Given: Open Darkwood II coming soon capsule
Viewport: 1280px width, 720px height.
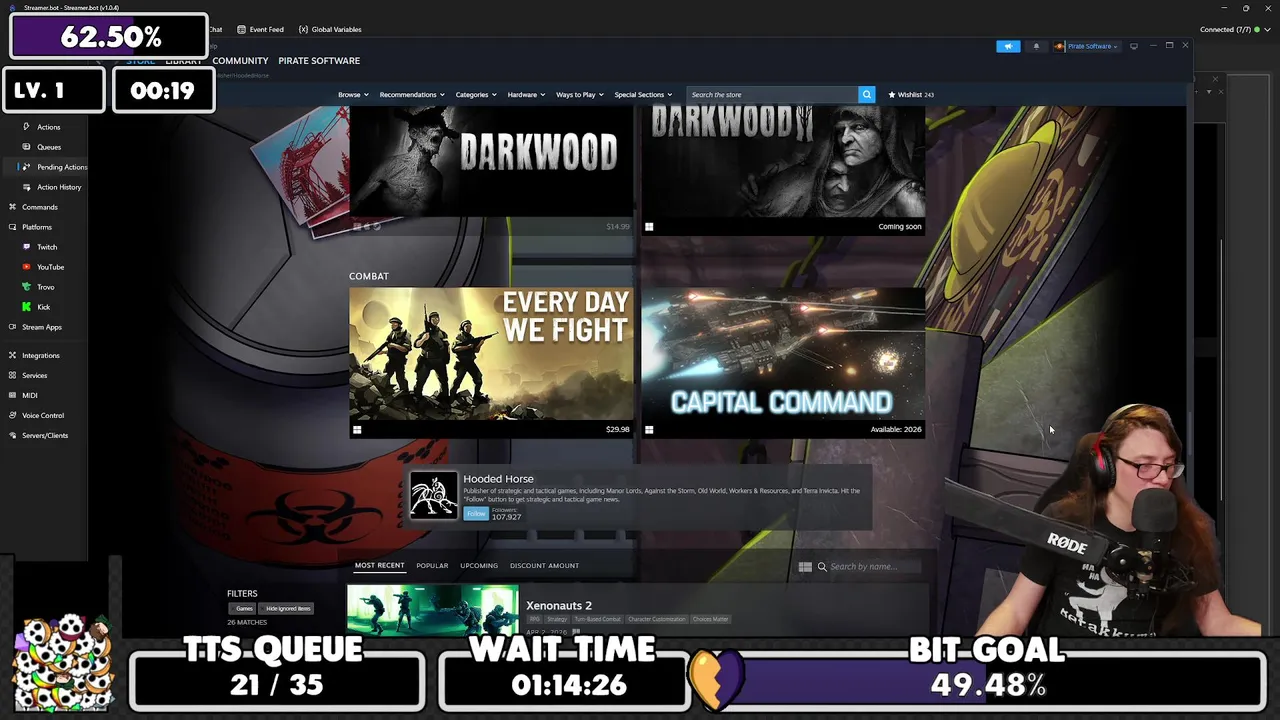Looking at the screenshot, I should coord(783,170).
